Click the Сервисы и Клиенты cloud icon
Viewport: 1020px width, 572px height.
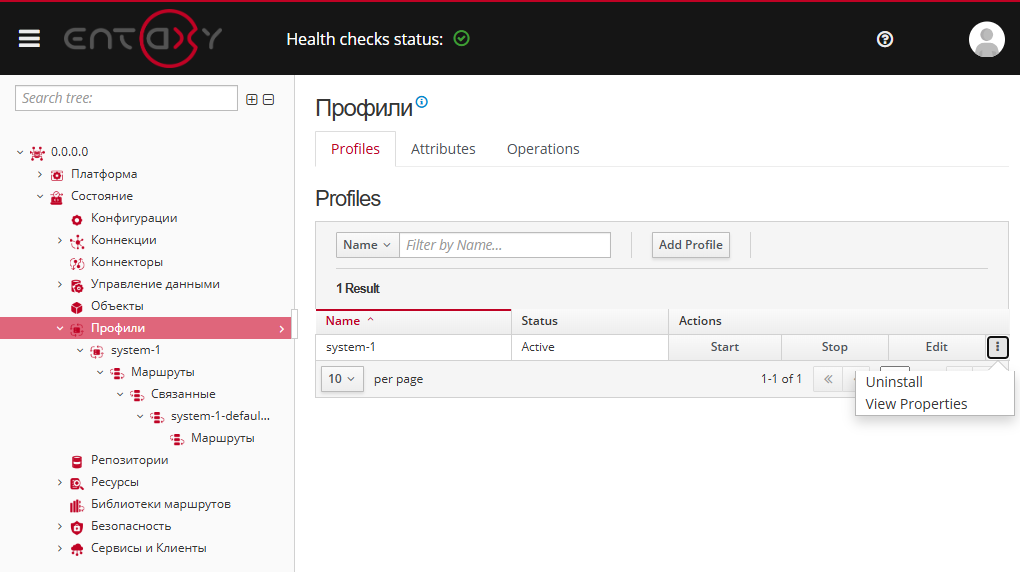[x=77, y=549]
